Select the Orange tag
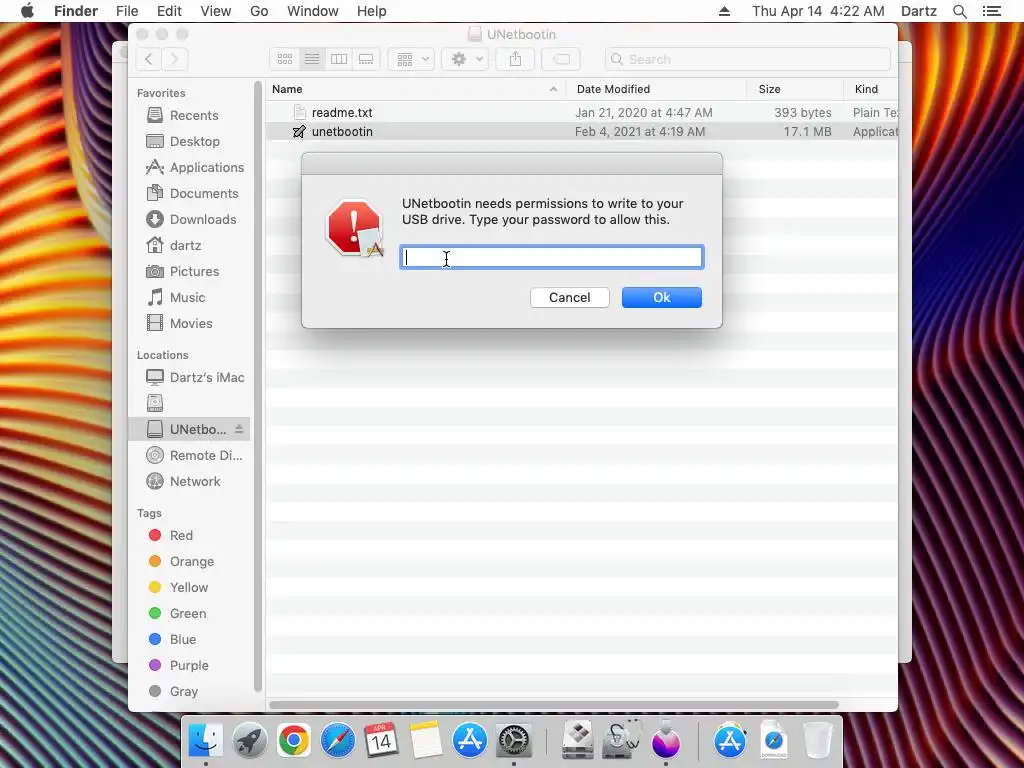Screen dimensions: 1024x768 point(181,562)
